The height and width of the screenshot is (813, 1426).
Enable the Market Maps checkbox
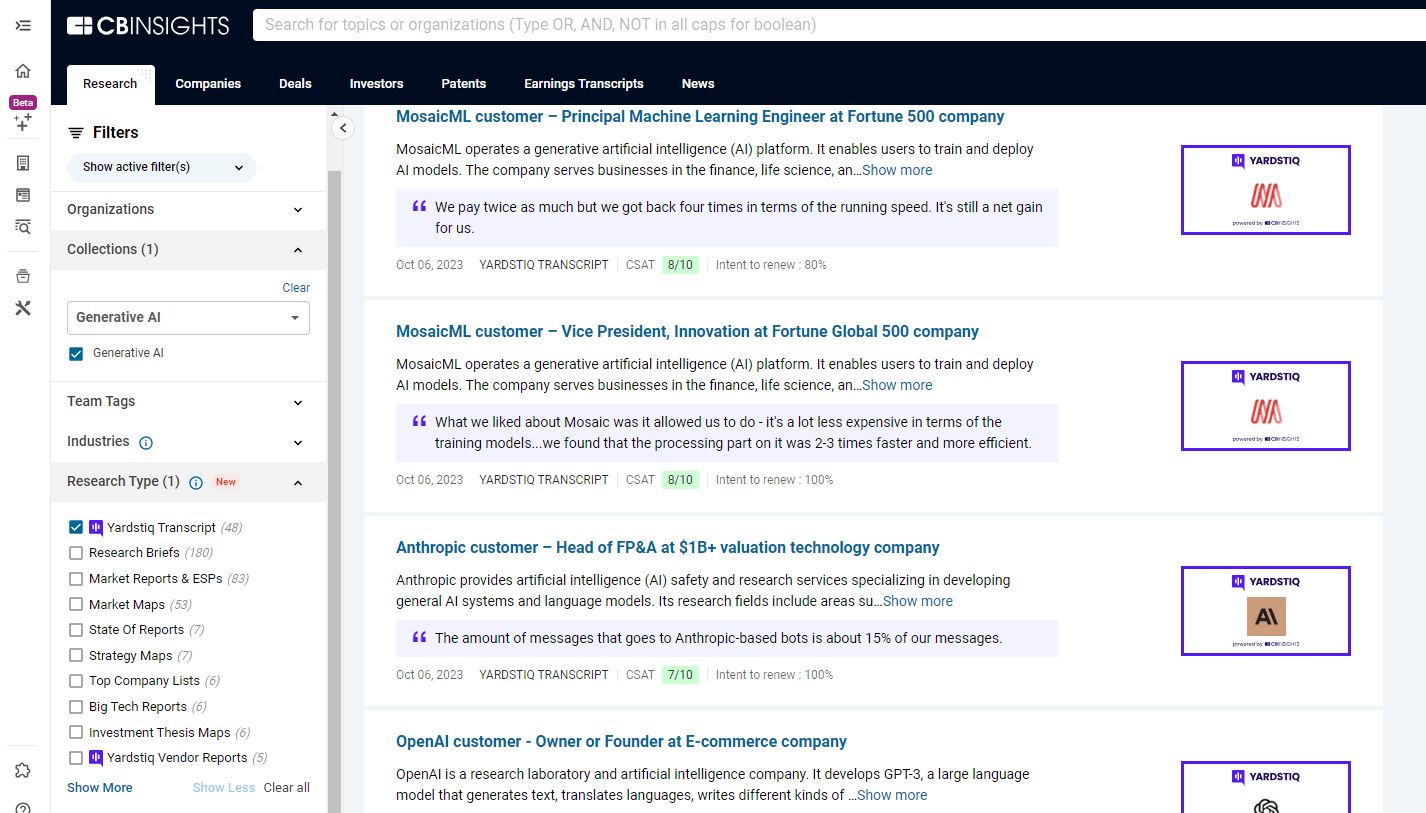click(76, 604)
